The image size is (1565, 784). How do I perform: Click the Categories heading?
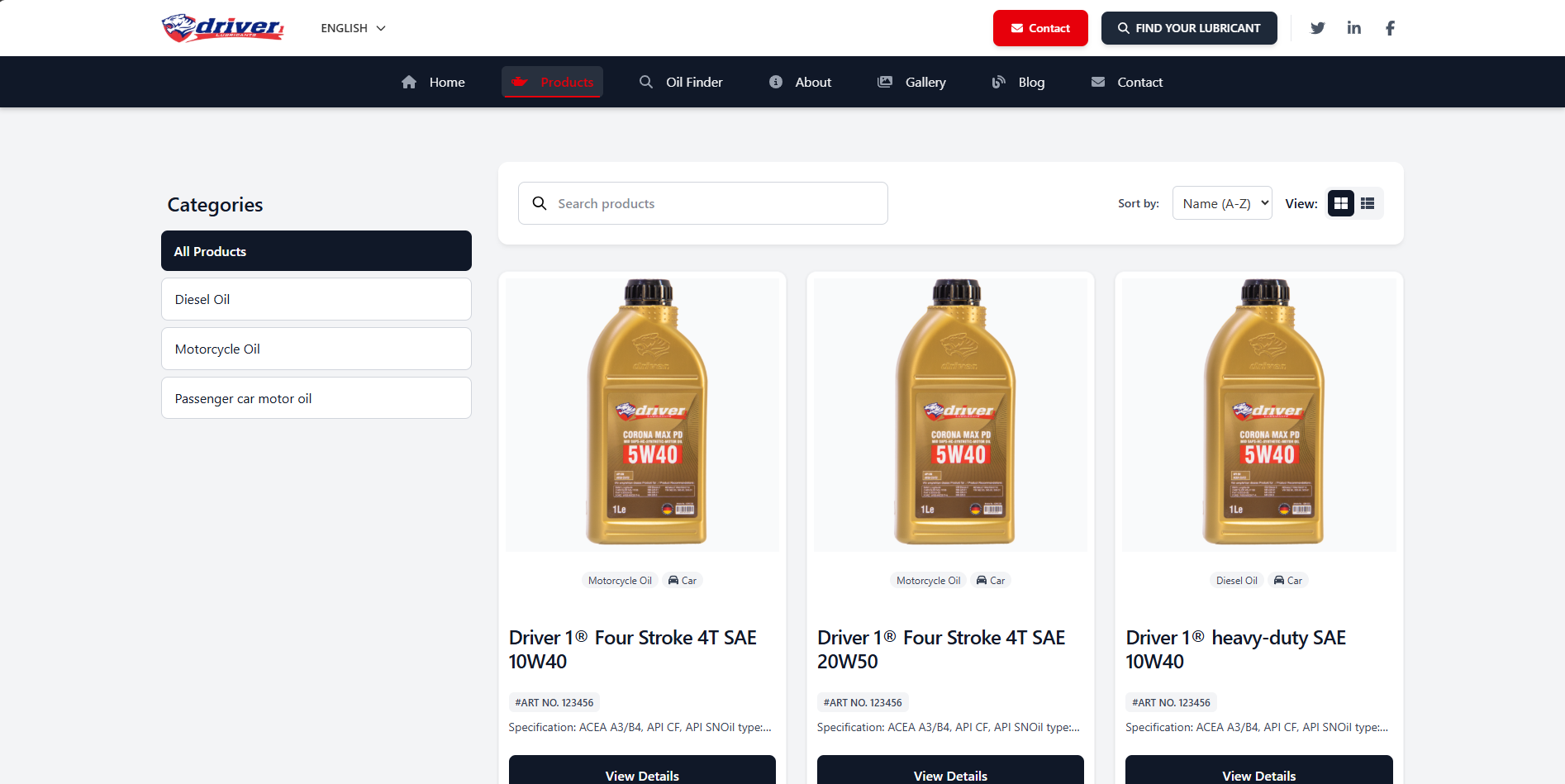pos(215,205)
